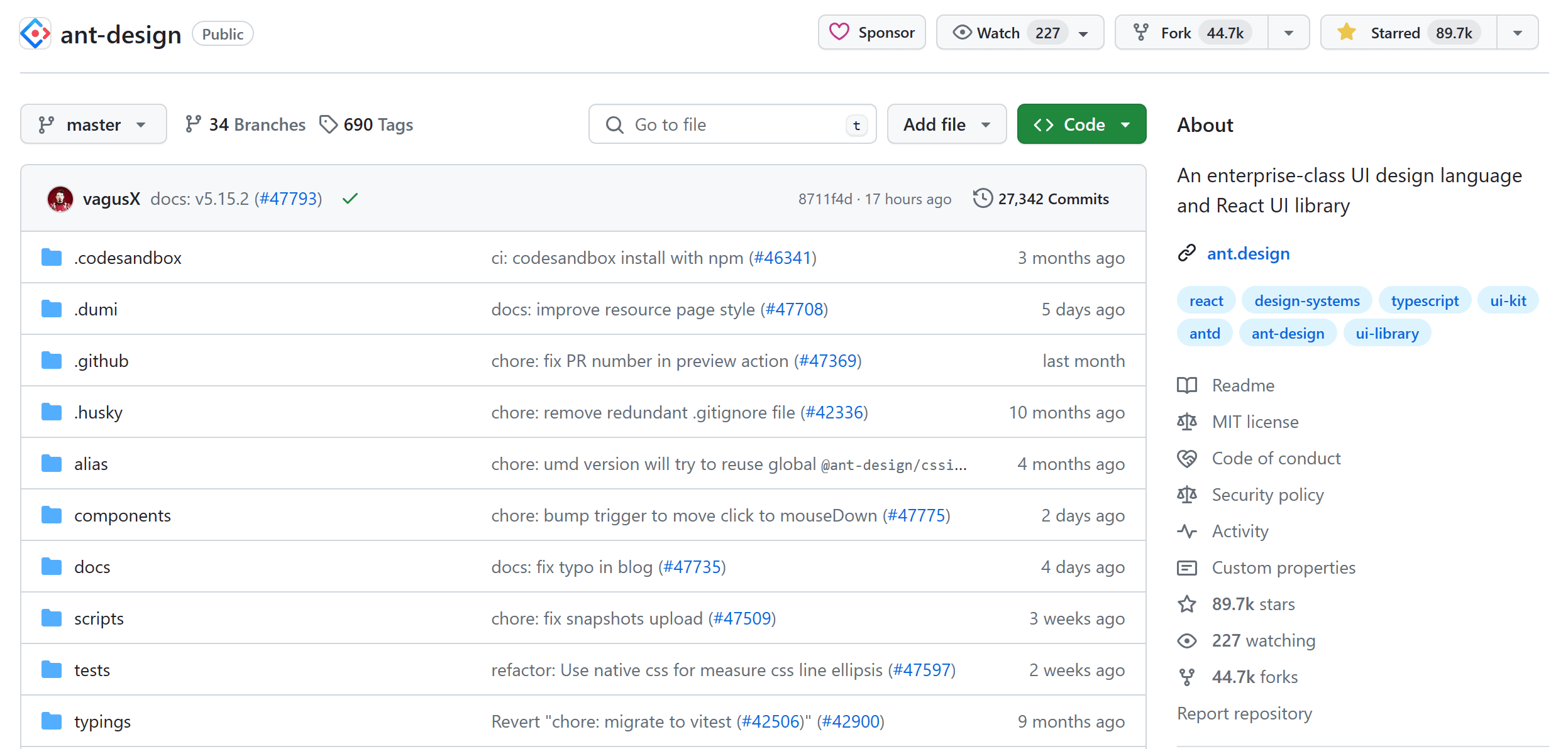Open the master branch dropdown
Screen dimensions: 1568x749
tap(94, 124)
